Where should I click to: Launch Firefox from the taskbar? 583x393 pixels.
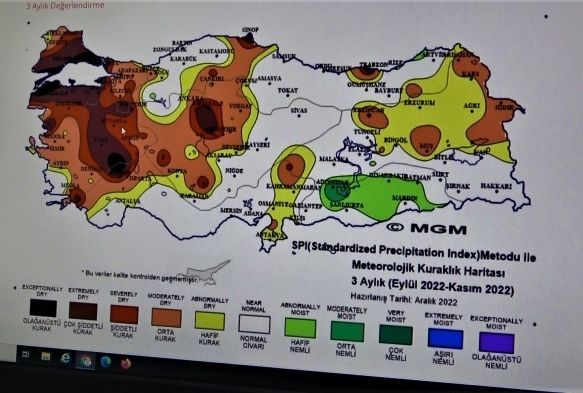126,363
